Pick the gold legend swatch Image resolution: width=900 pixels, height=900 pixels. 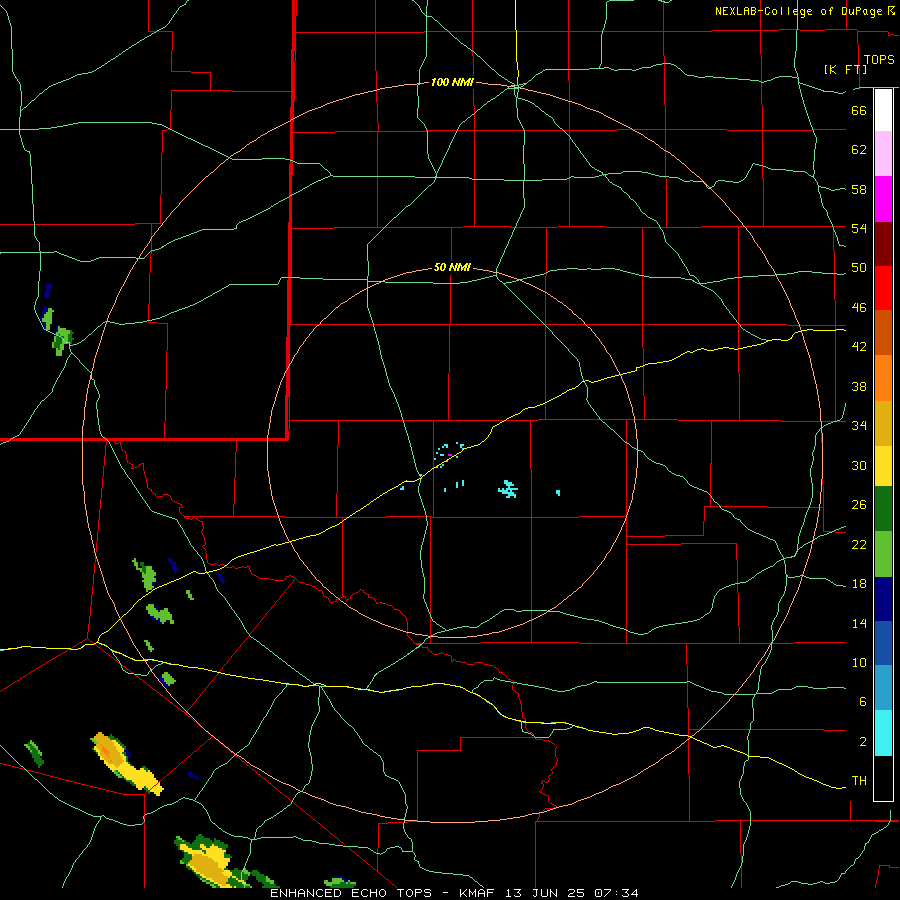point(883,423)
